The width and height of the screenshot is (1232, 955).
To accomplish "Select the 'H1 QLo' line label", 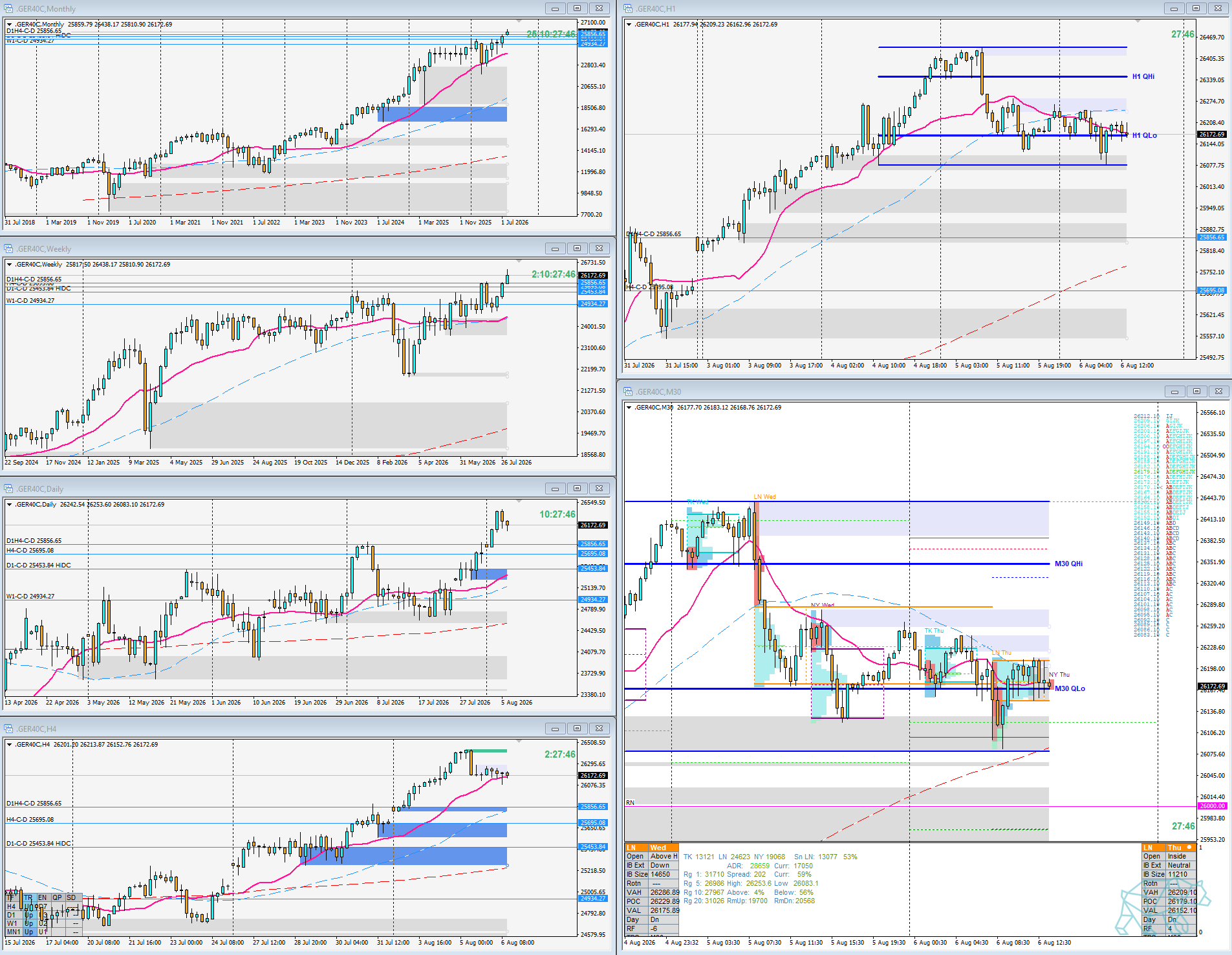I will (1145, 135).
